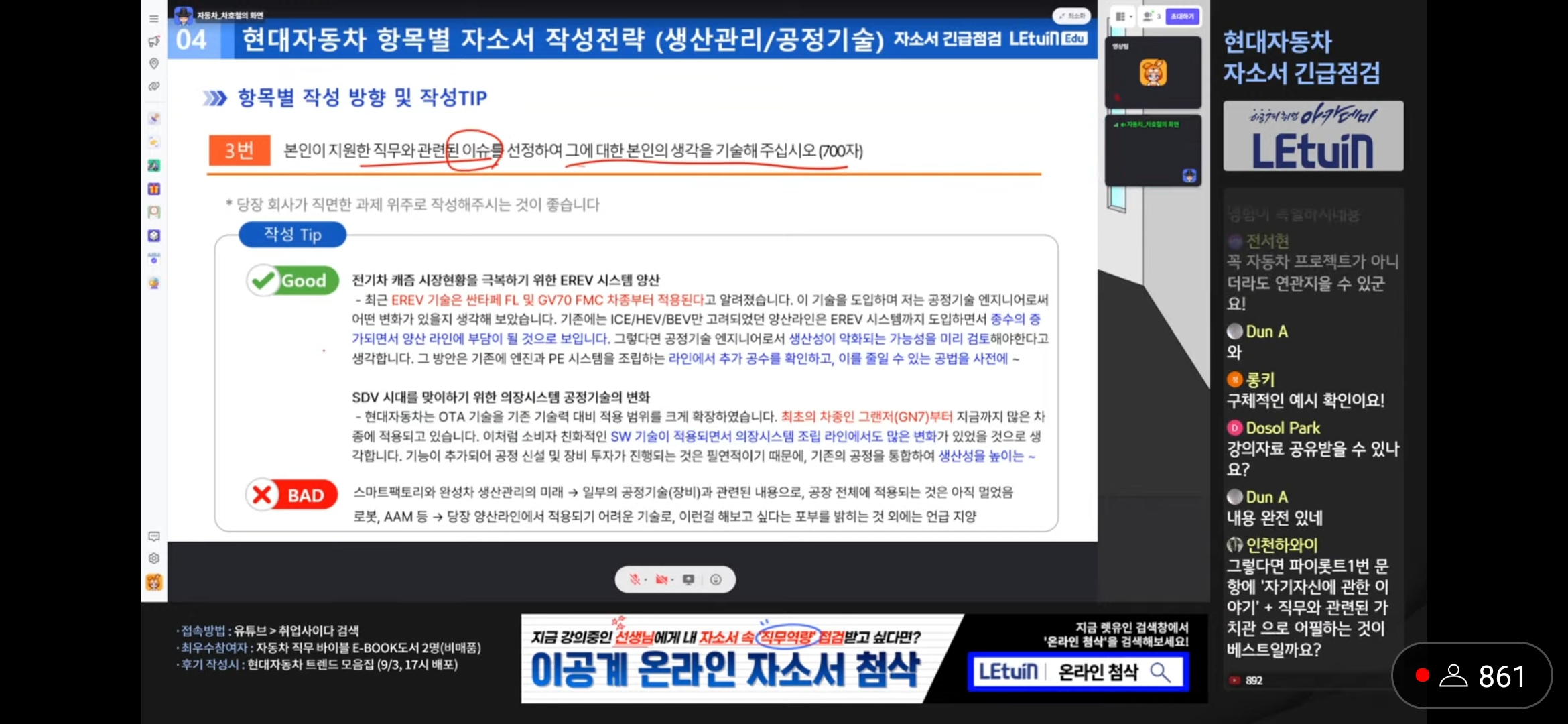Click the location pin sidebar icon
Viewport: 1568px width, 724px height.
[x=153, y=64]
